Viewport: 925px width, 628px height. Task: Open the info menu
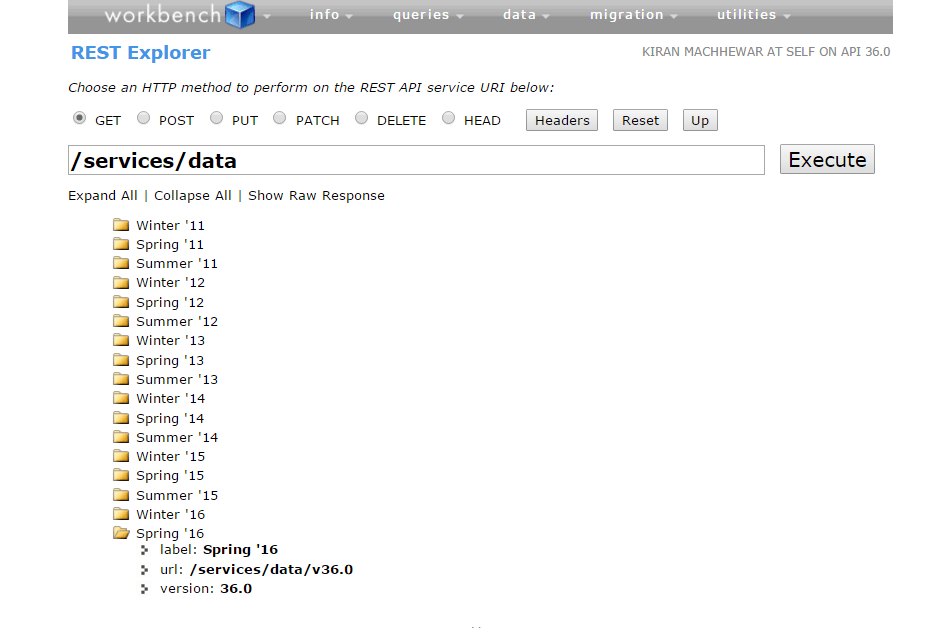(x=325, y=14)
